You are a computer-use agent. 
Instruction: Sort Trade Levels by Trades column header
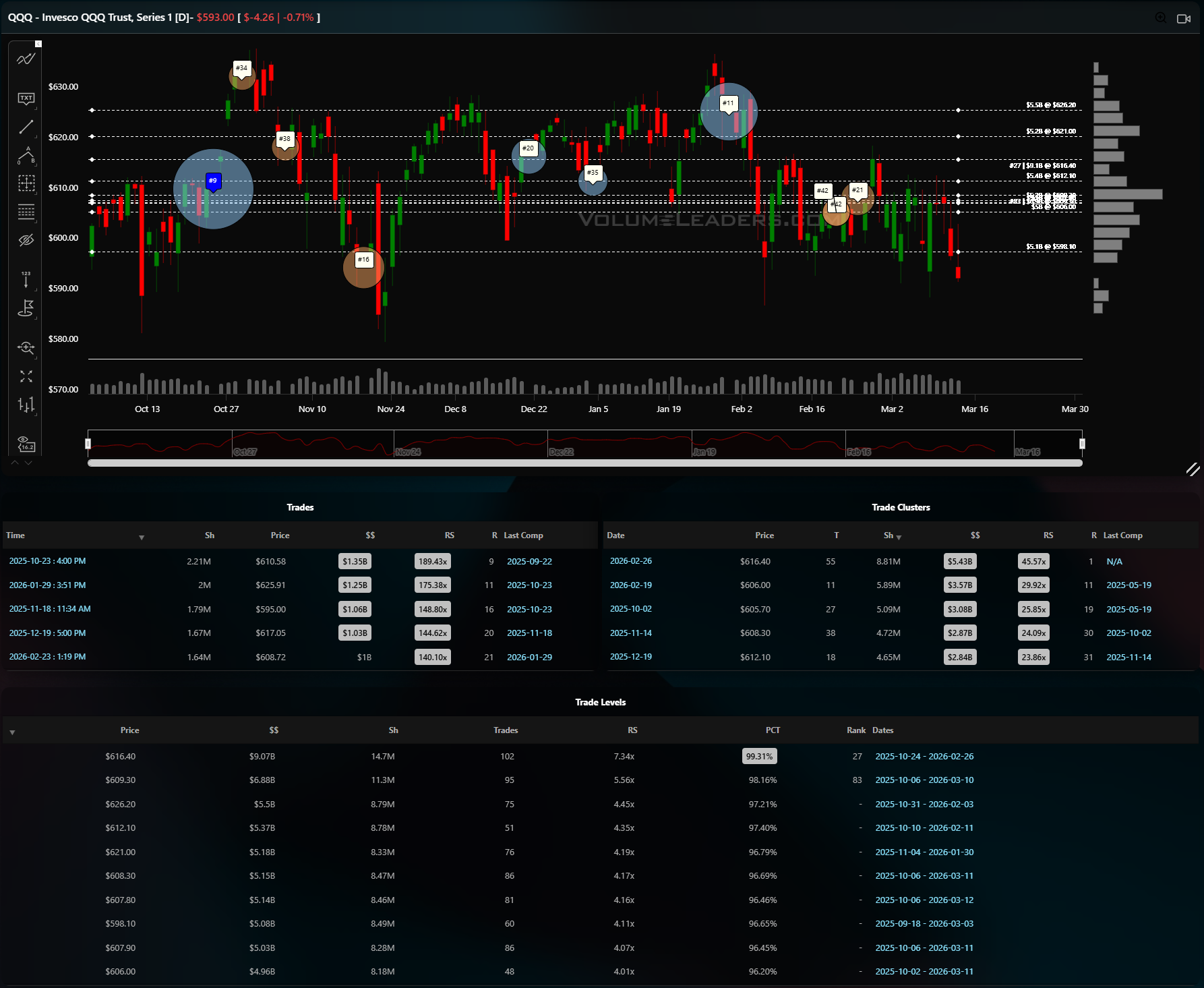[506, 730]
